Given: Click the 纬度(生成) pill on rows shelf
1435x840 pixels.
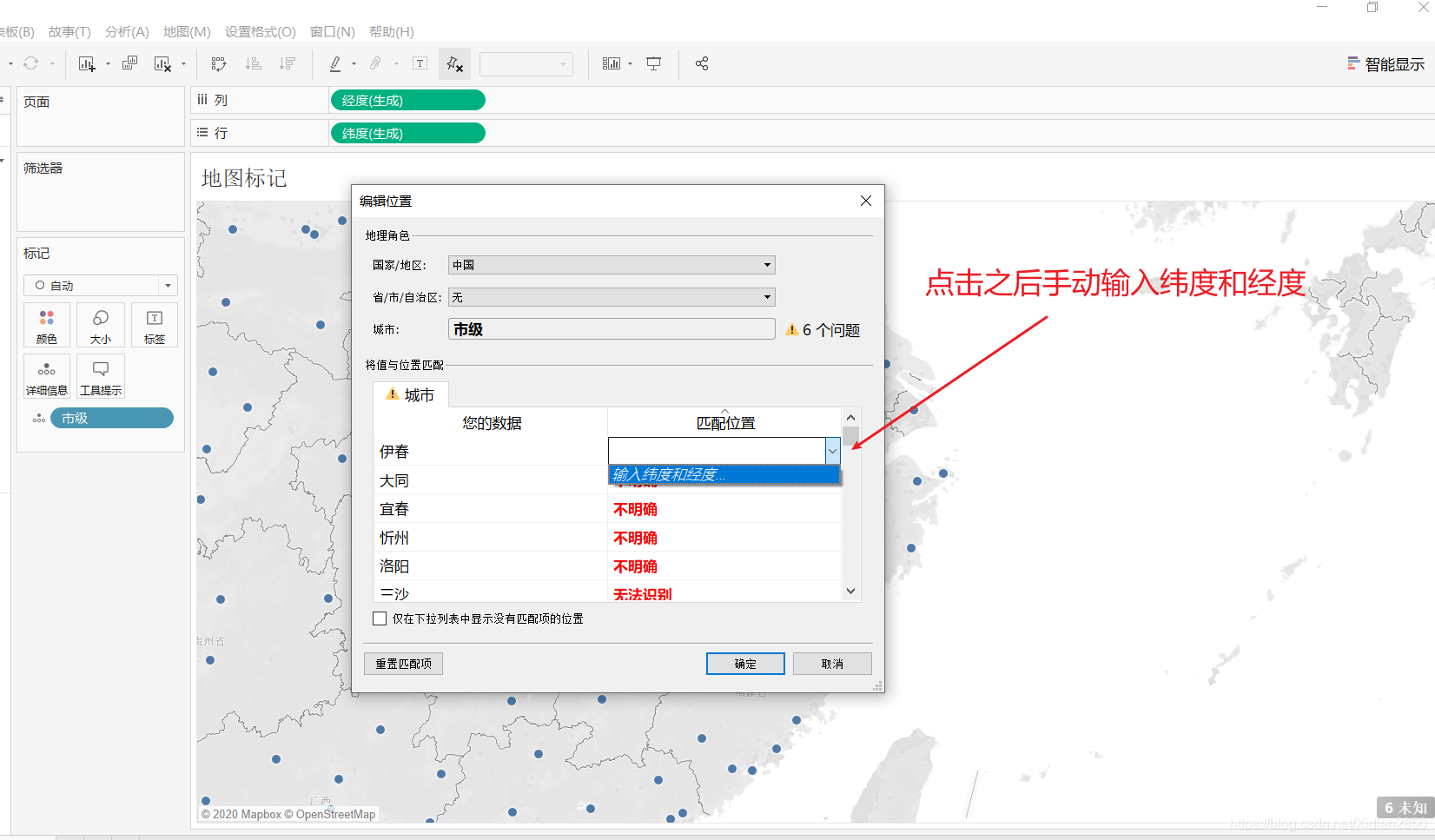Looking at the screenshot, I should point(407,134).
